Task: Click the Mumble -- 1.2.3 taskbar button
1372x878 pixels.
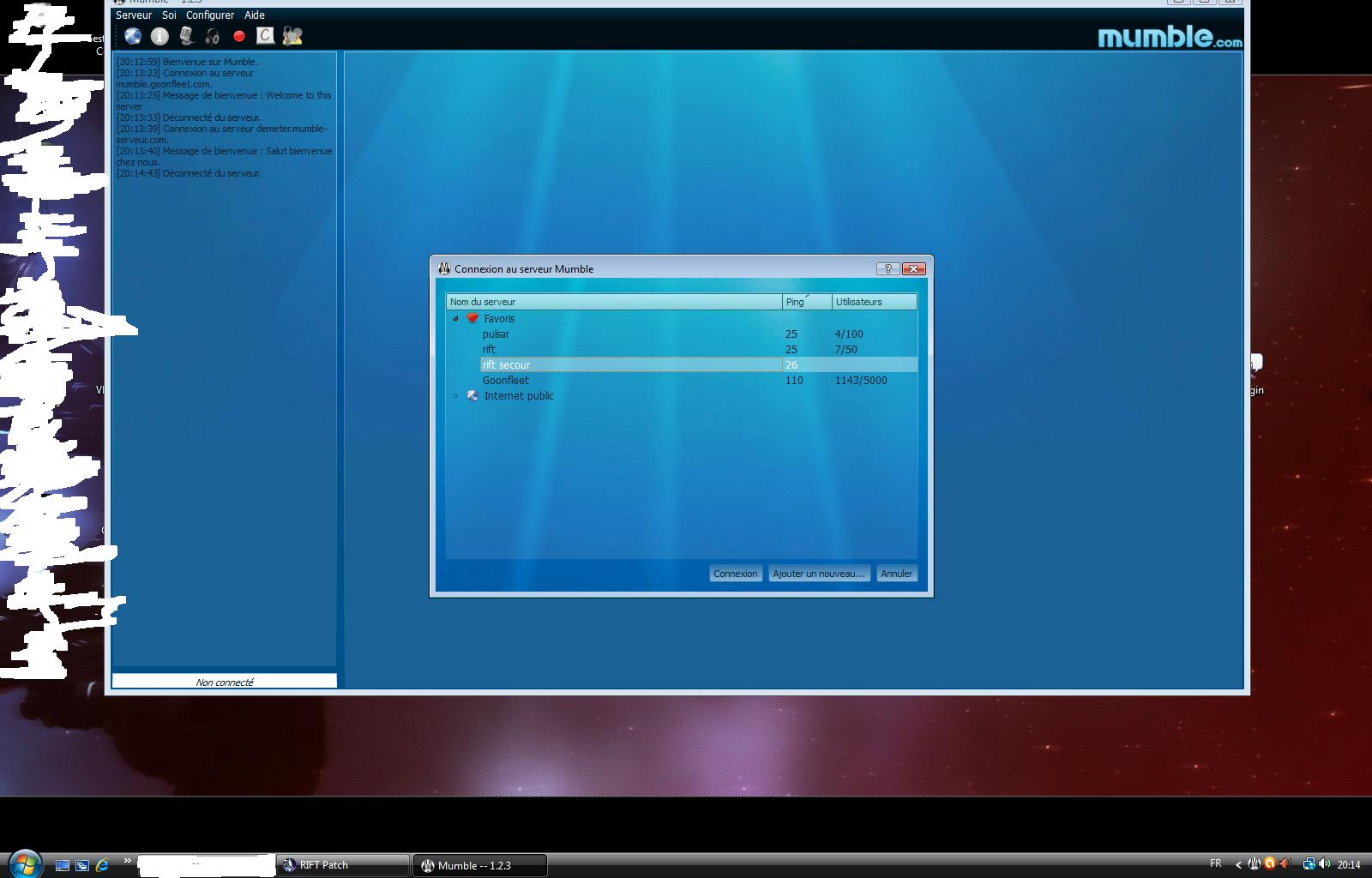Action: (x=480, y=865)
